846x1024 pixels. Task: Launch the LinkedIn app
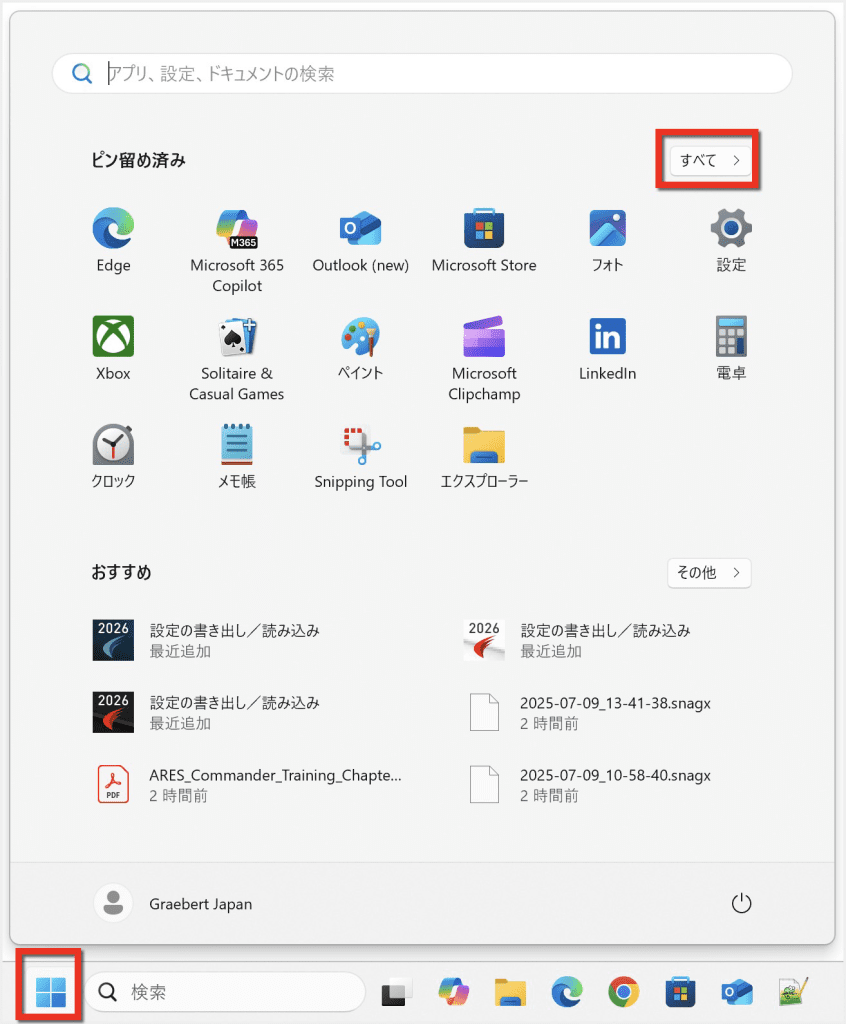[608, 349]
